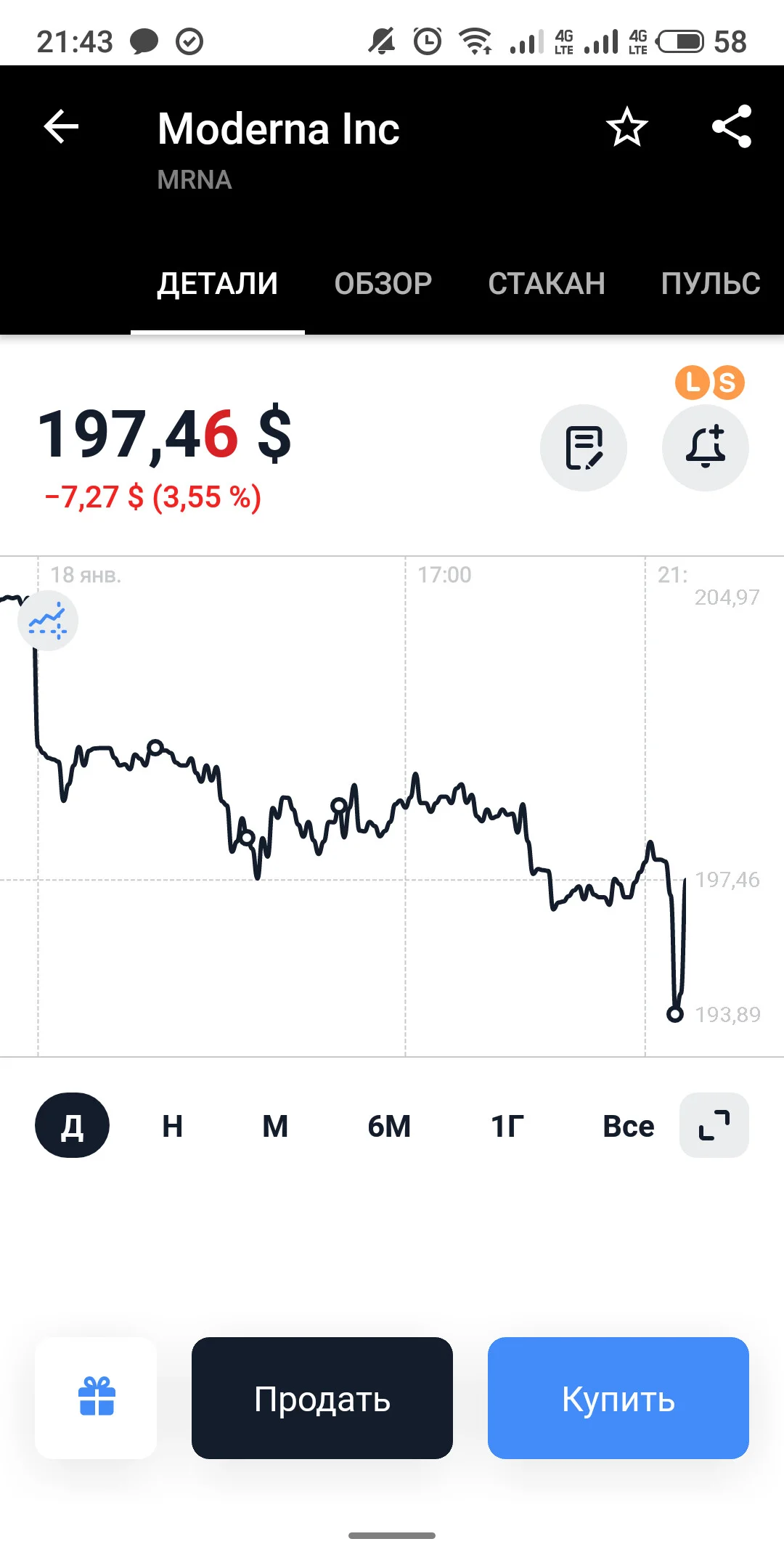Image resolution: width=784 pixels, height=1568 pixels.
Task: Select the Н weekly chart period
Action: pos(172,1126)
